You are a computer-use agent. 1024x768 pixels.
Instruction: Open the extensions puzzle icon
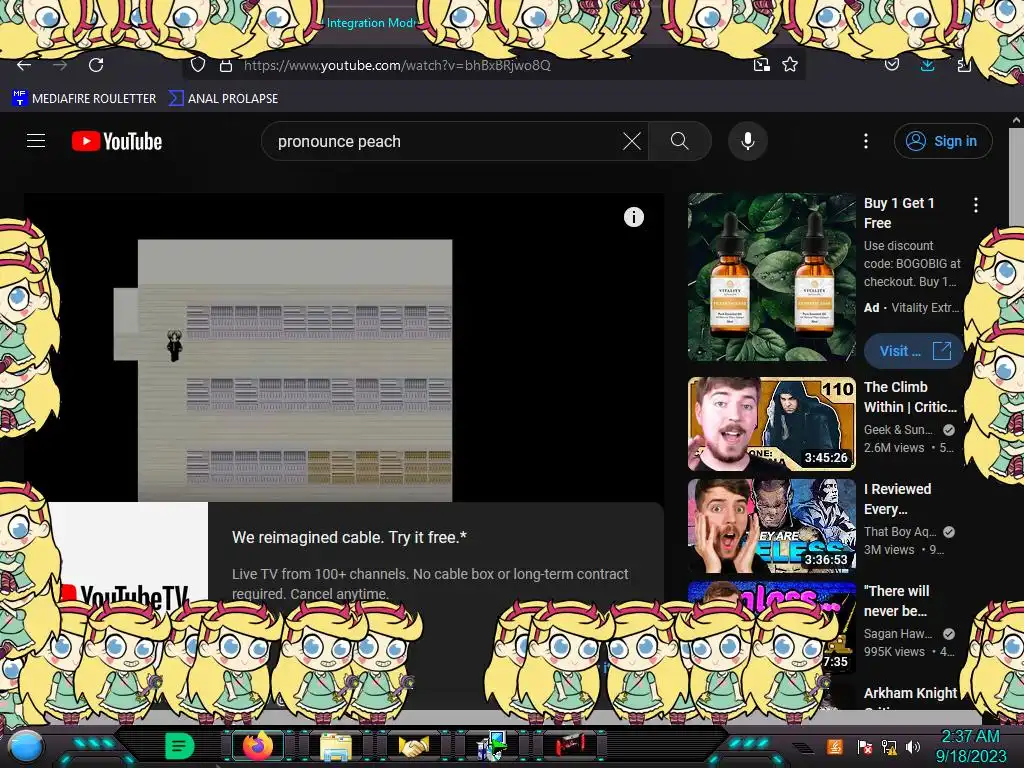pos(964,65)
